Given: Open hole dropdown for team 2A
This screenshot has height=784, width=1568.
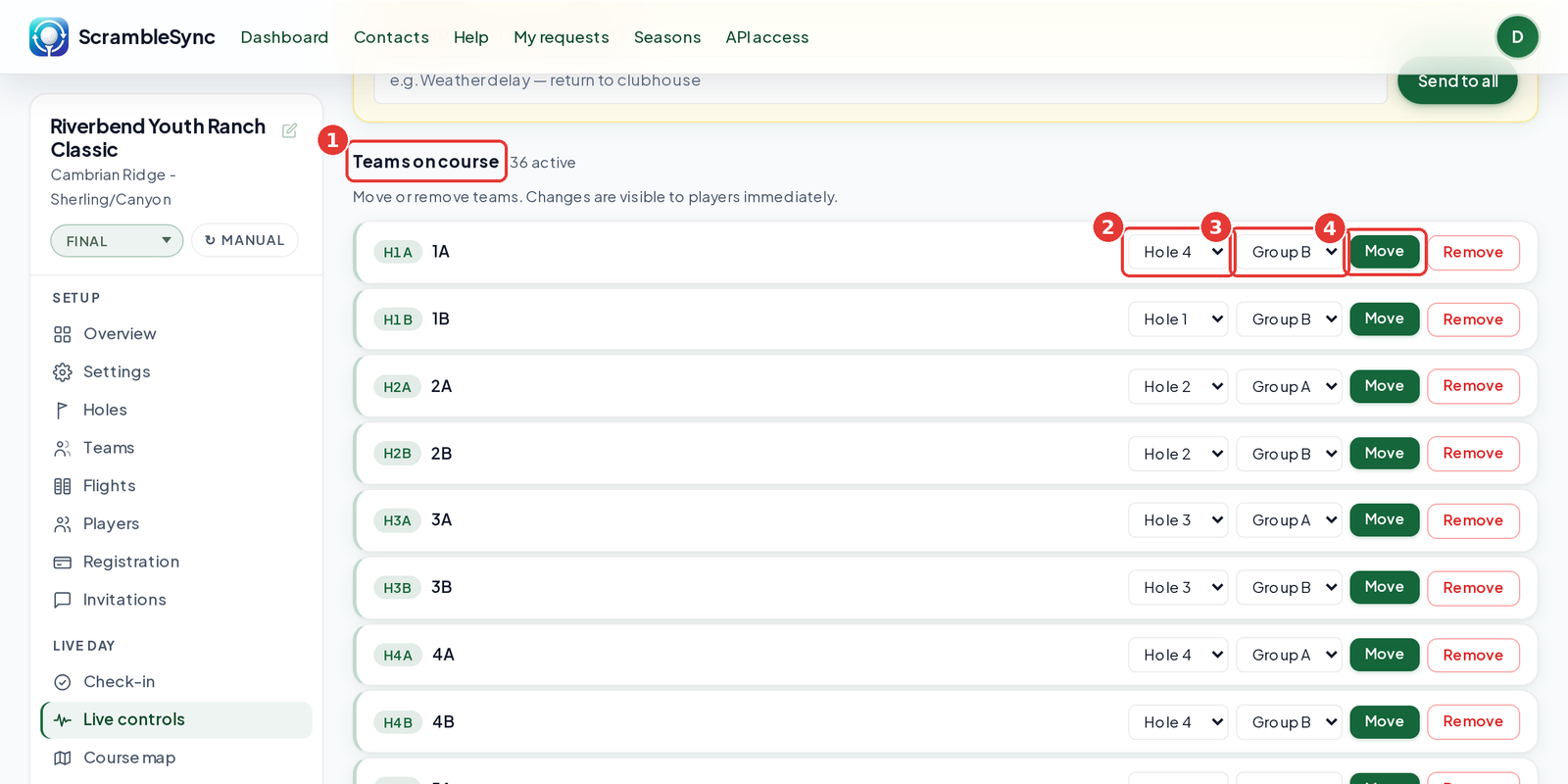Looking at the screenshot, I should point(1178,386).
